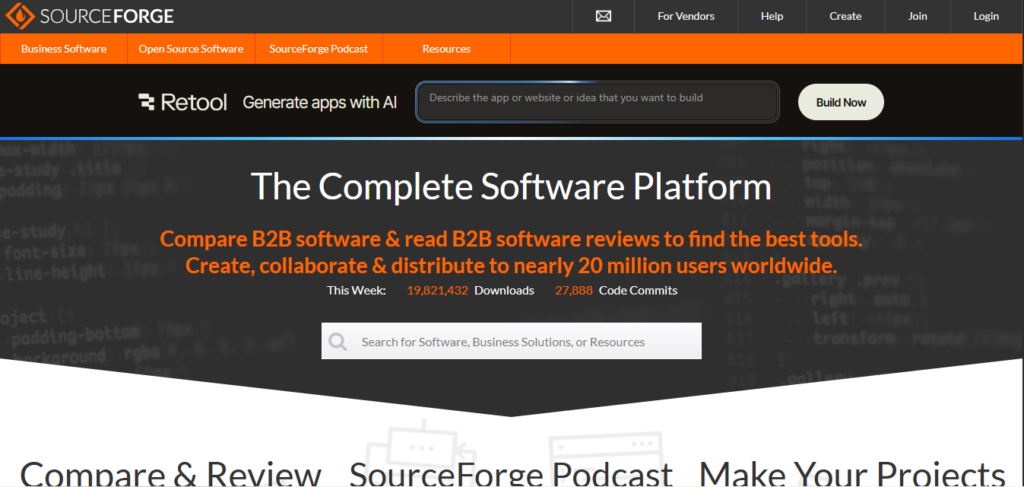Focus the Retool app description field

598,102
